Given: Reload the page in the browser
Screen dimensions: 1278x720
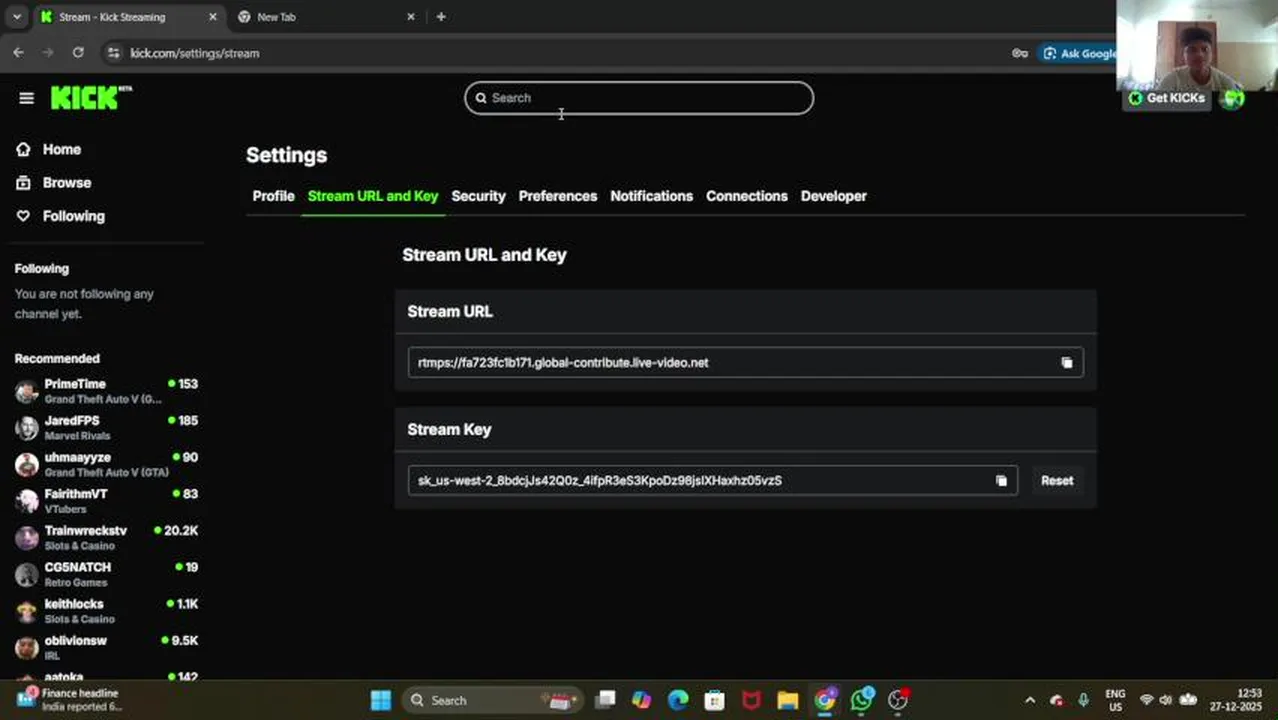Looking at the screenshot, I should tap(78, 53).
